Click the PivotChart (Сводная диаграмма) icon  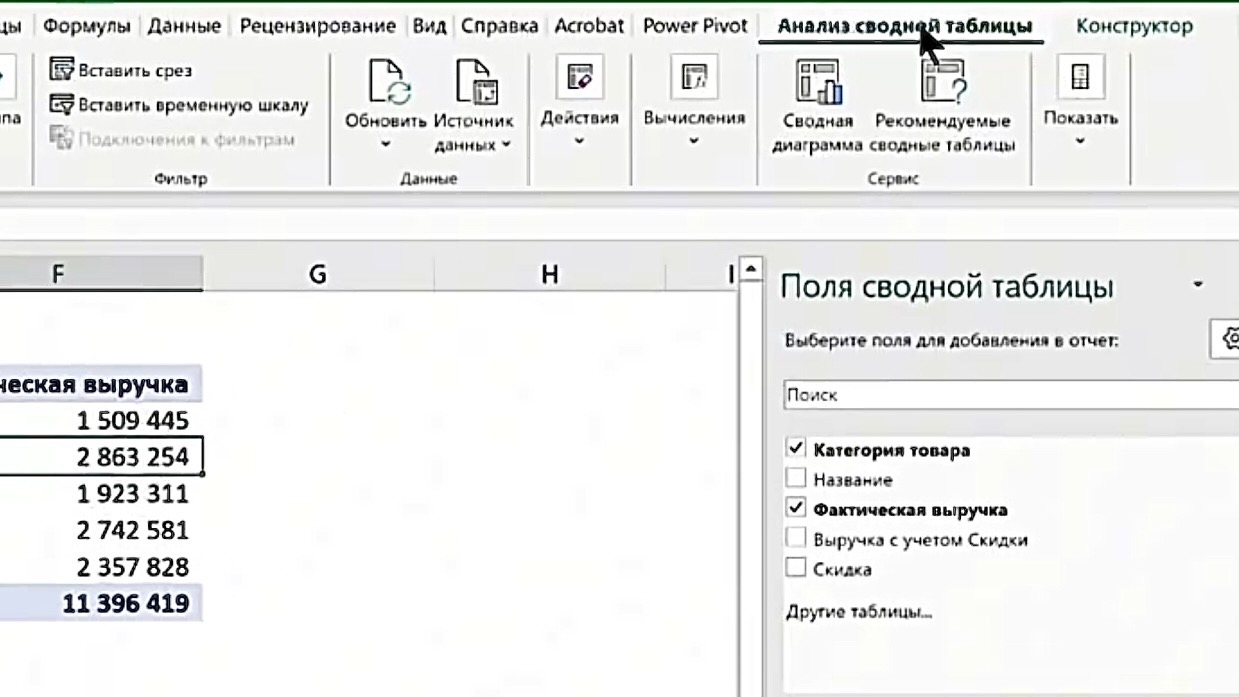tap(817, 82)
